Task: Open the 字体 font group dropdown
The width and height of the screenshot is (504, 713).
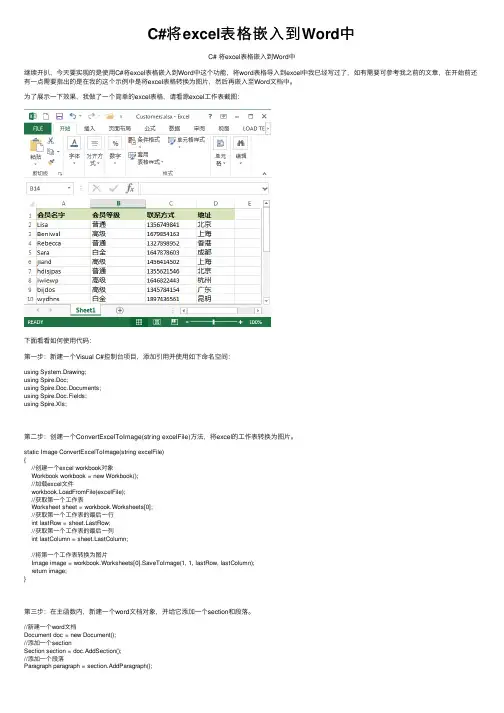Action: point(74,150)
